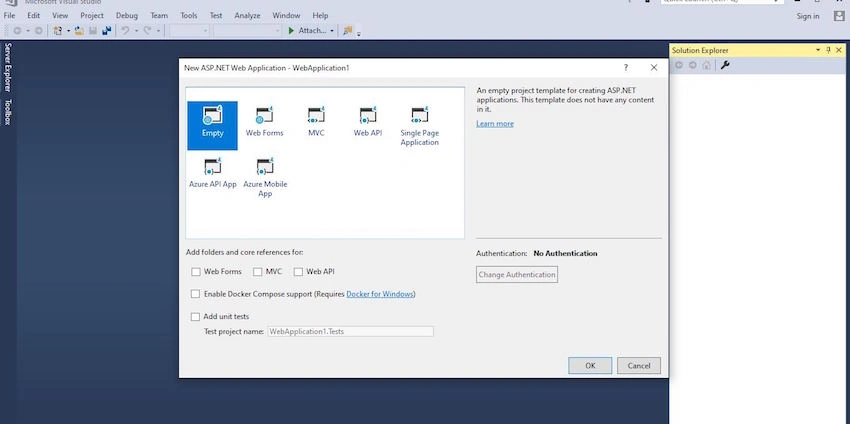Choose the Azure API App template

(212, 173)
